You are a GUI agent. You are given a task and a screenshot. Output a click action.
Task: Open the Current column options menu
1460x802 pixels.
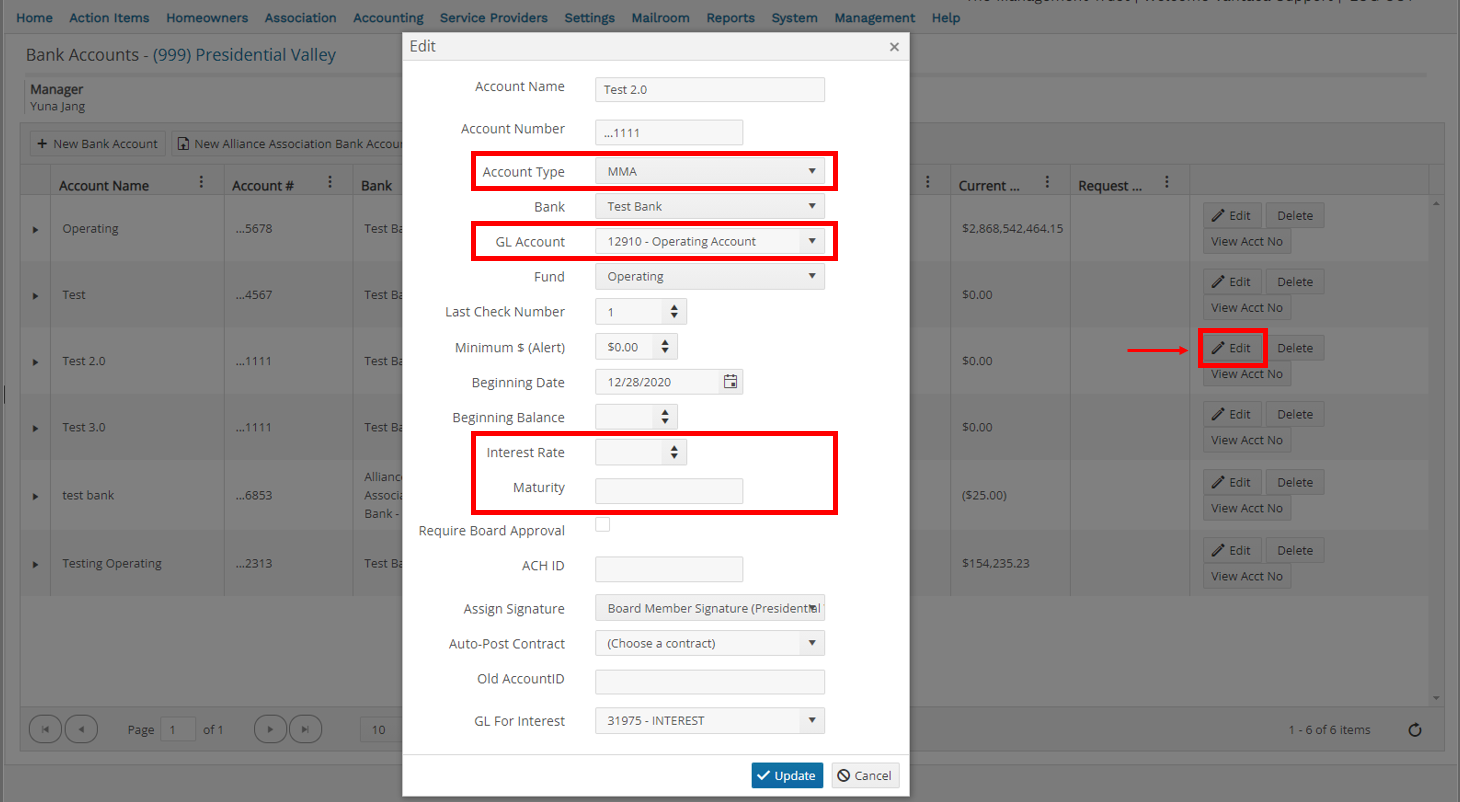click(1046, 181)
